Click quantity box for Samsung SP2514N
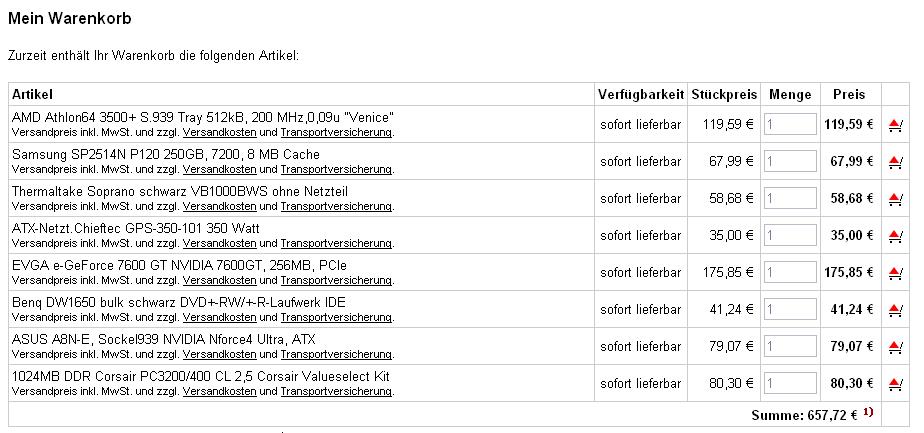This screenshot has width=924, height=433. (790, 161)
